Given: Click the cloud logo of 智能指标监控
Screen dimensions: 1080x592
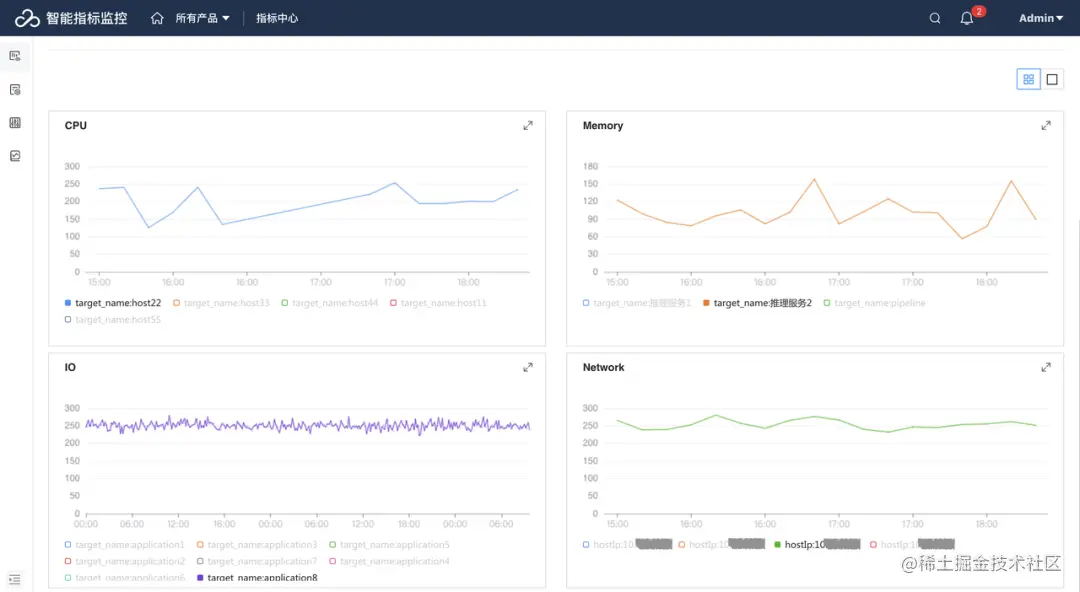Looking at the screenshot, I should pos(27,19).
